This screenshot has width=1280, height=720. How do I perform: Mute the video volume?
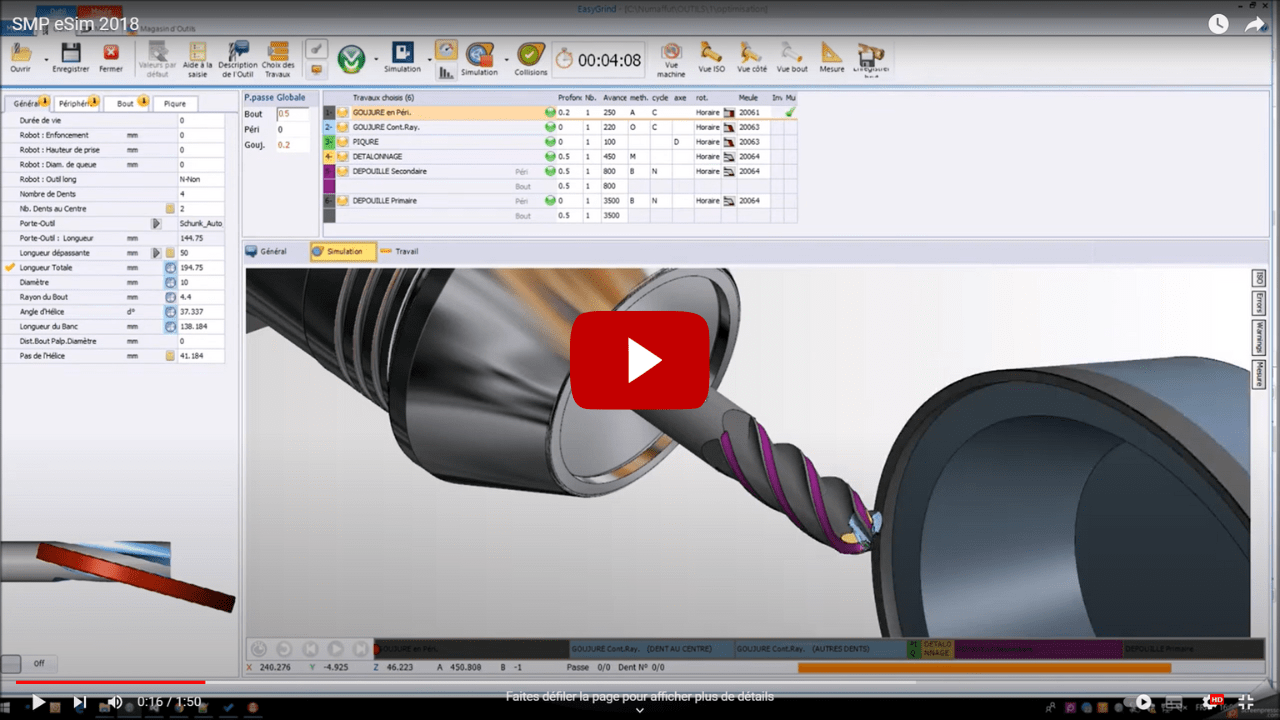[115, 702]
